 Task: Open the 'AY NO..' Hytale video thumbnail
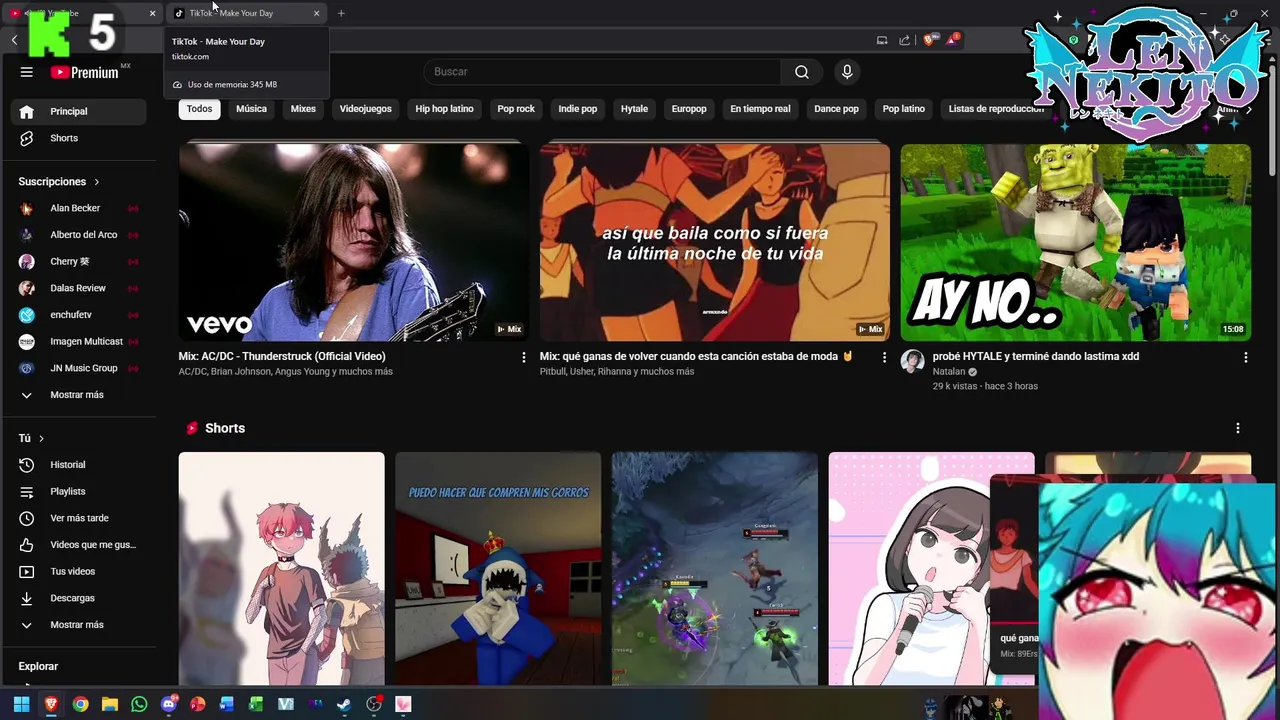1075,242
